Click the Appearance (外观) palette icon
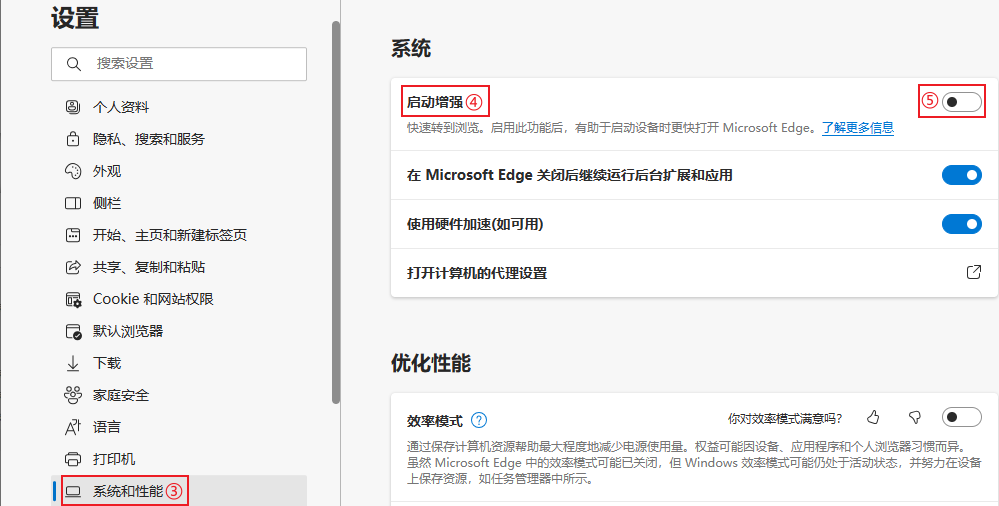This screenshot has width=999, height=506. tap(72, 171)
